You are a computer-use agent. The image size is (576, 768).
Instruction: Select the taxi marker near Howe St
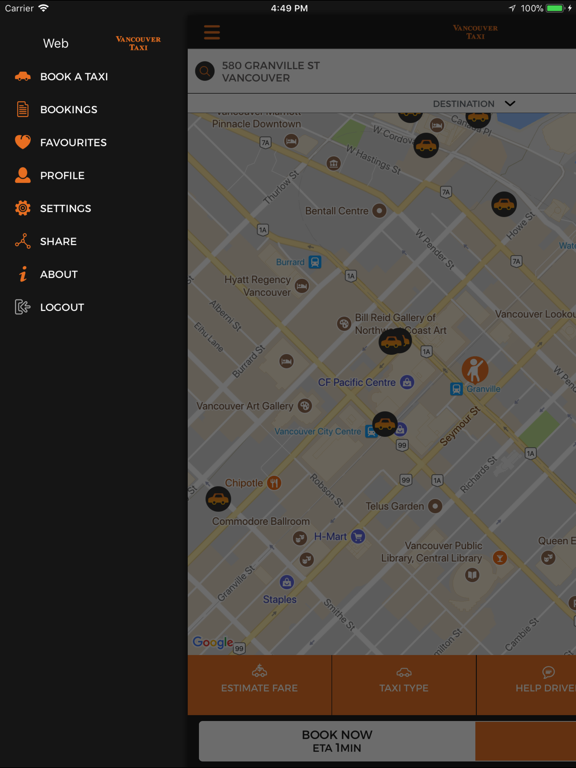pos(504,204)
